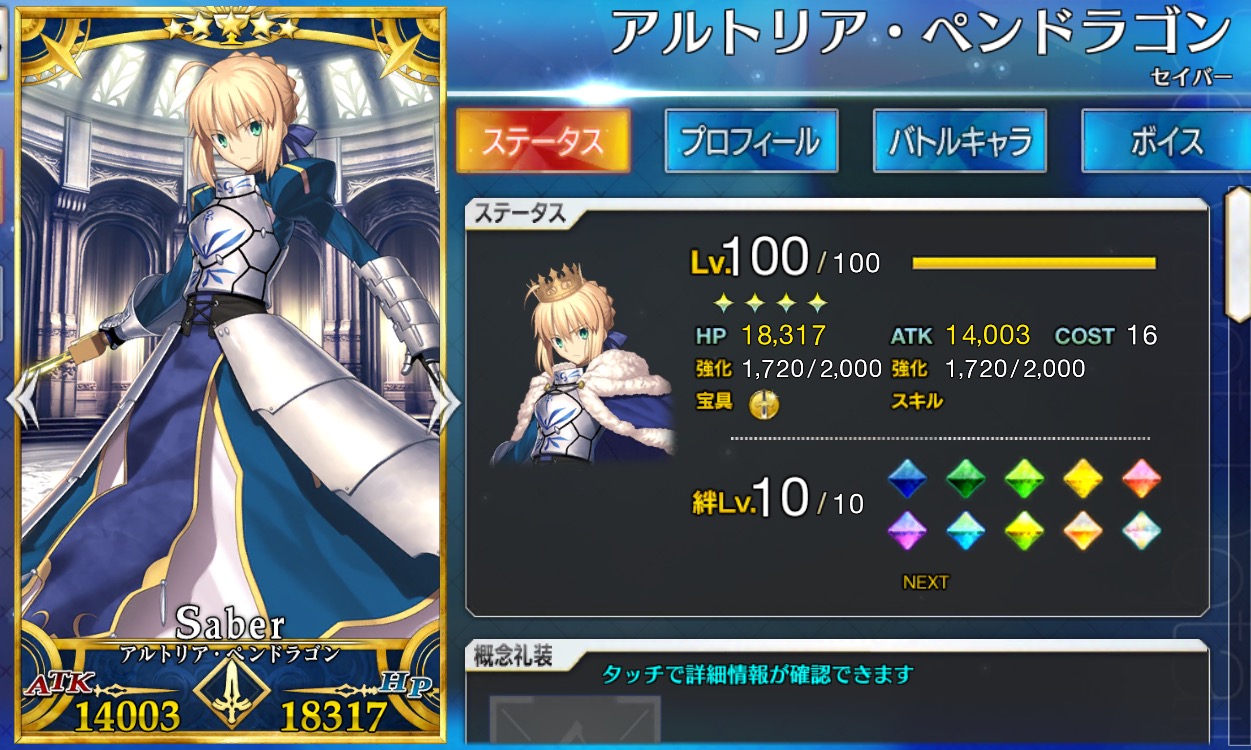Open the ボイス tab

click(x=1166, y=141)
